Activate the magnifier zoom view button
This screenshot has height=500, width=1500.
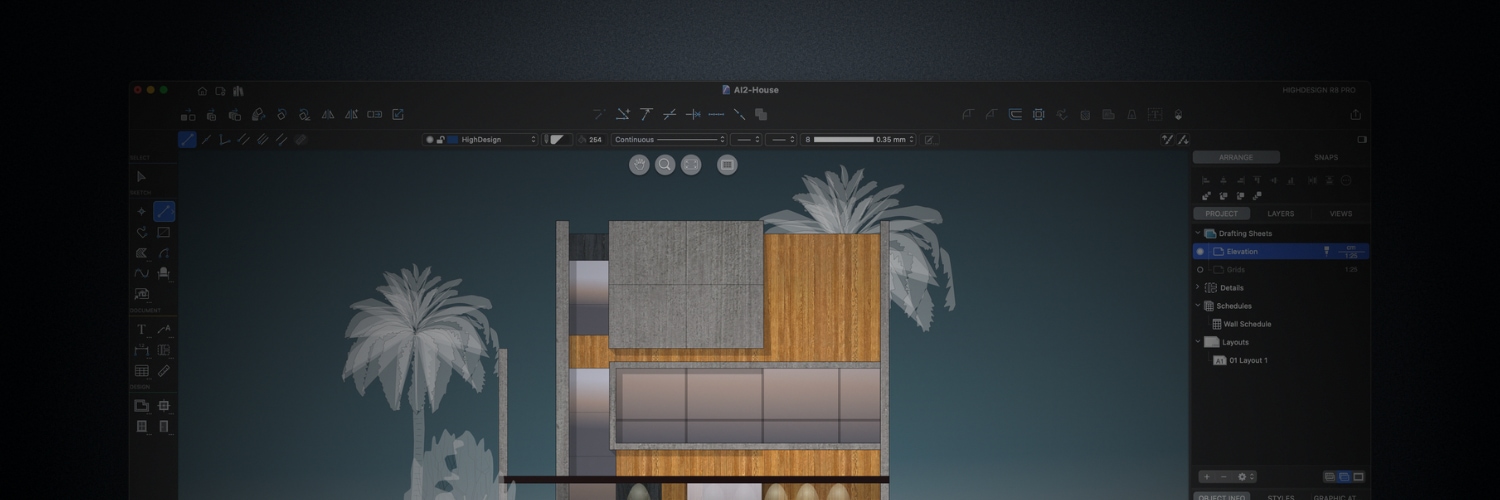coord(665,165)
